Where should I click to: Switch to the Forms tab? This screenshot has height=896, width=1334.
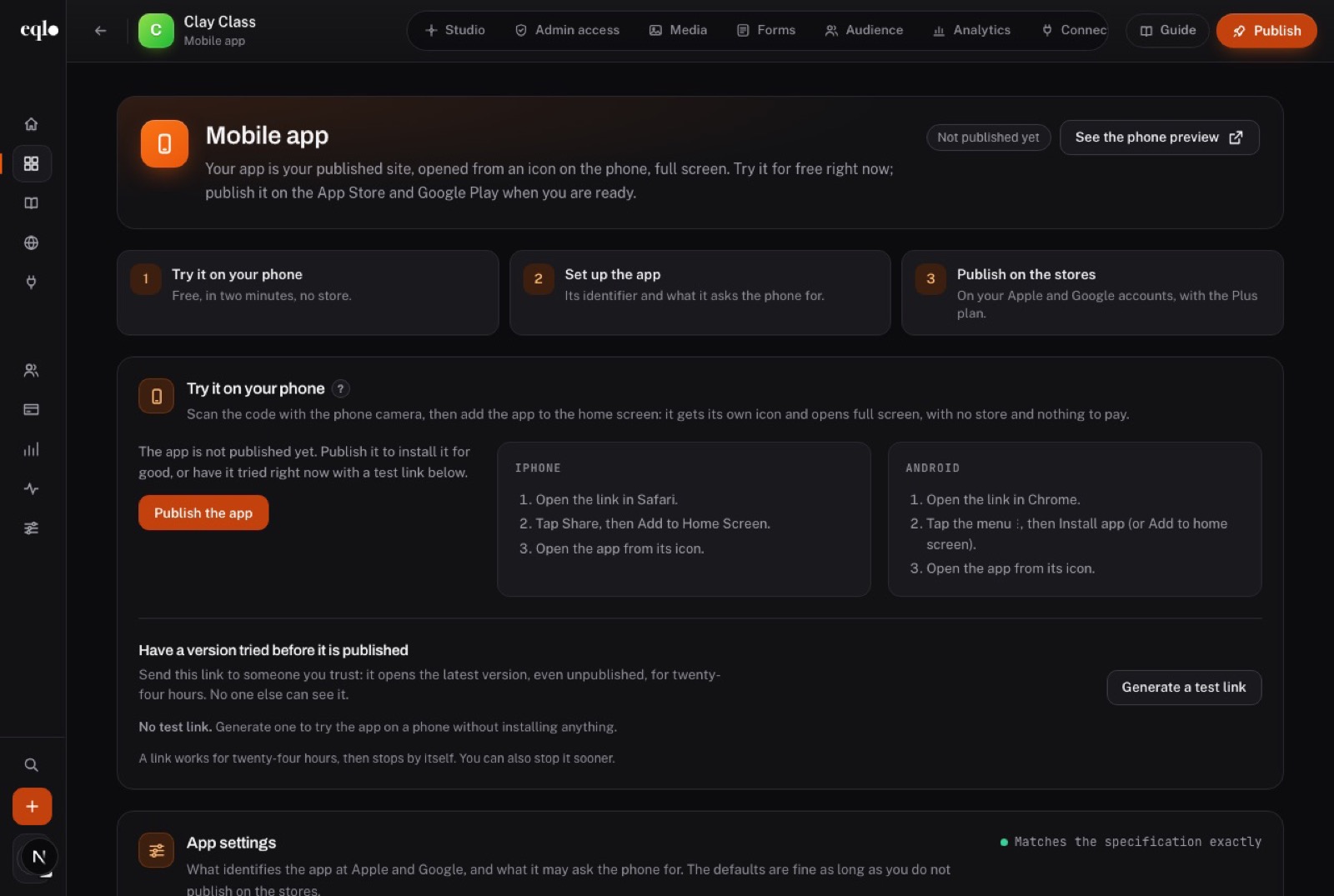(766, 30)
